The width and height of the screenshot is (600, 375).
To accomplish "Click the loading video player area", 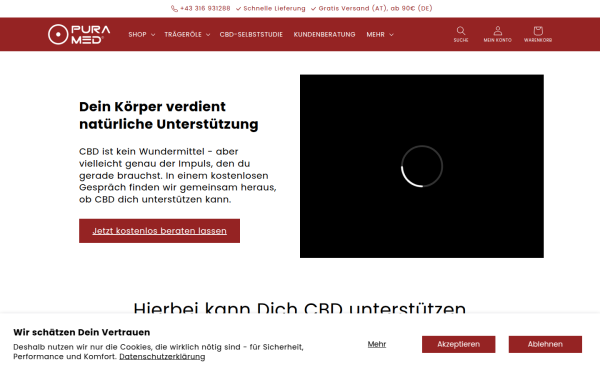I will pos(422,166).
